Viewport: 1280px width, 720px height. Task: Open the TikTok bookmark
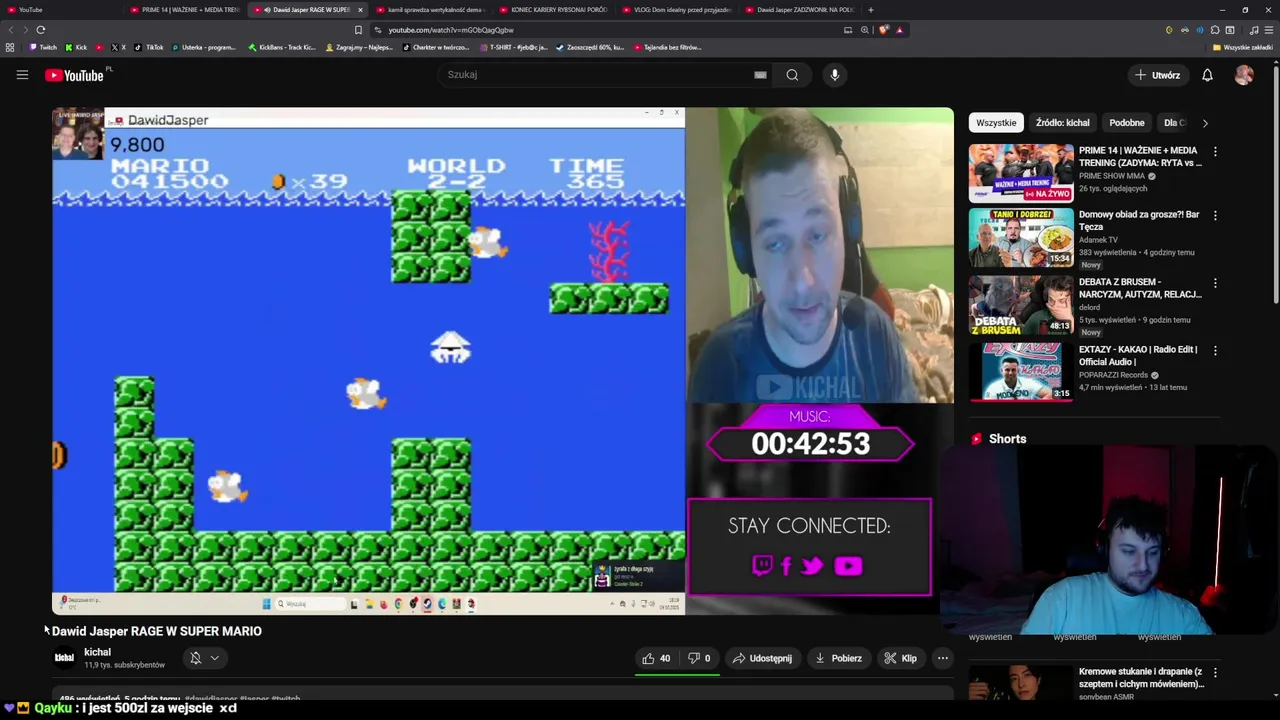[149, 47]
